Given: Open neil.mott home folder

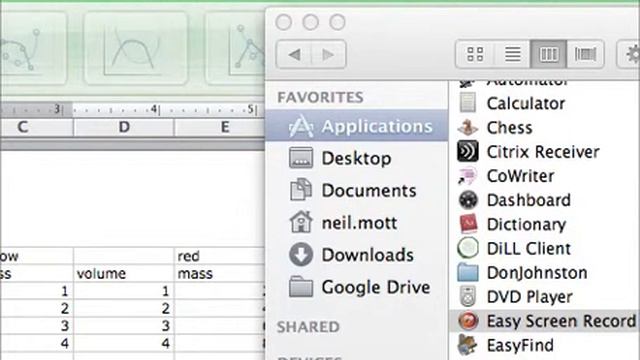Looking at the screenshot, I should click(356, 223).
